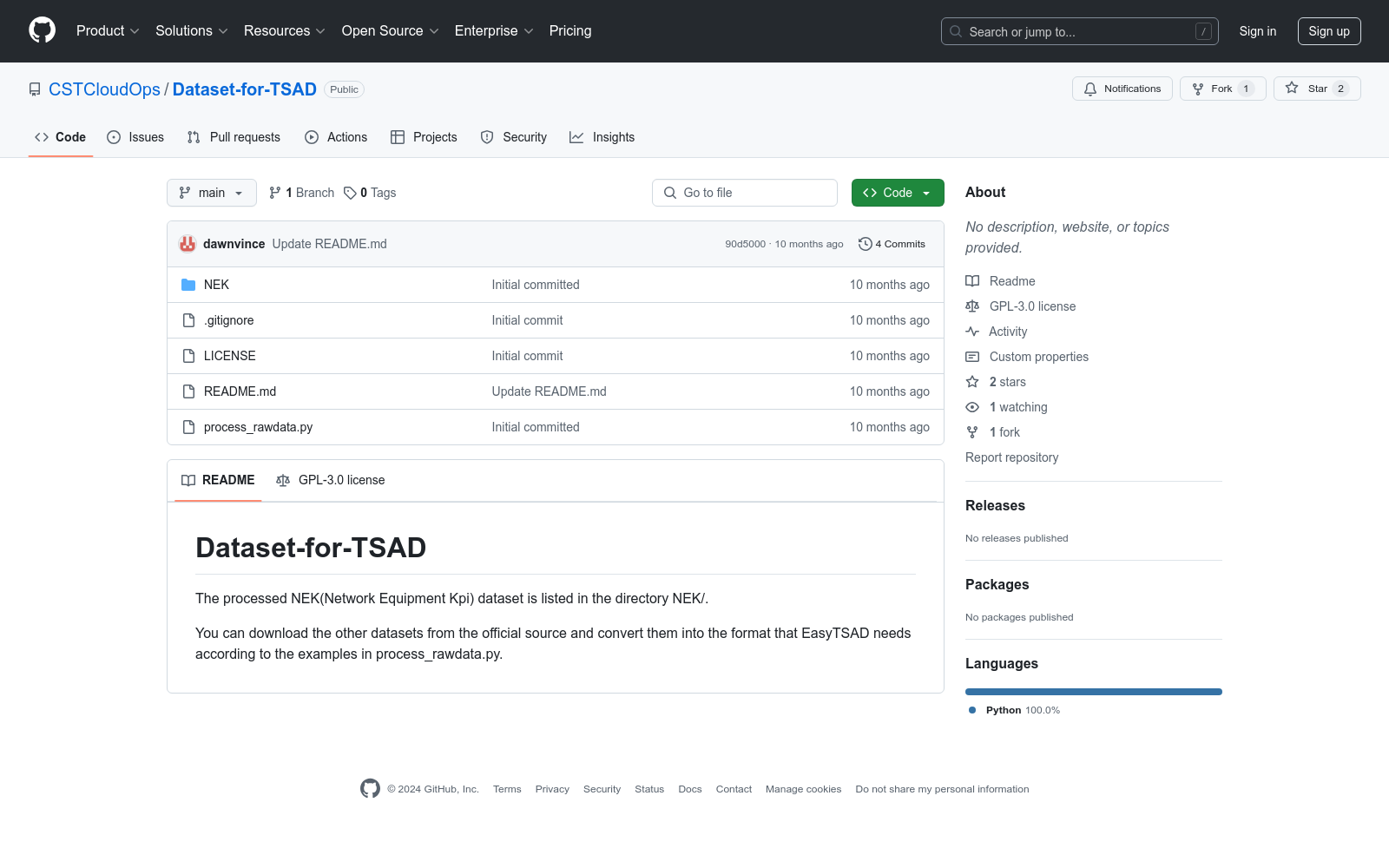Click the scale icon beside GPL-3.0 license in About

pos(972,306)
